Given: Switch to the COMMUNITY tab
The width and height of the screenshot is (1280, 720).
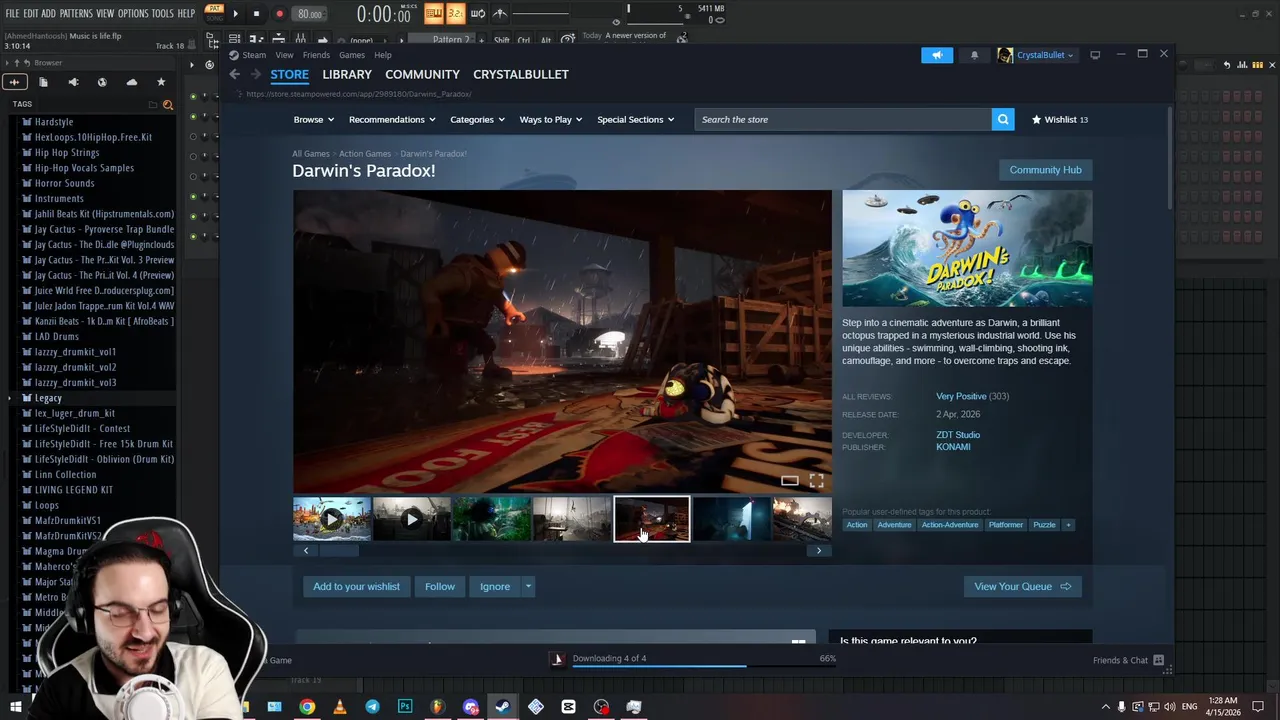Looking at the screenshot, I should [x=422, y=74].
